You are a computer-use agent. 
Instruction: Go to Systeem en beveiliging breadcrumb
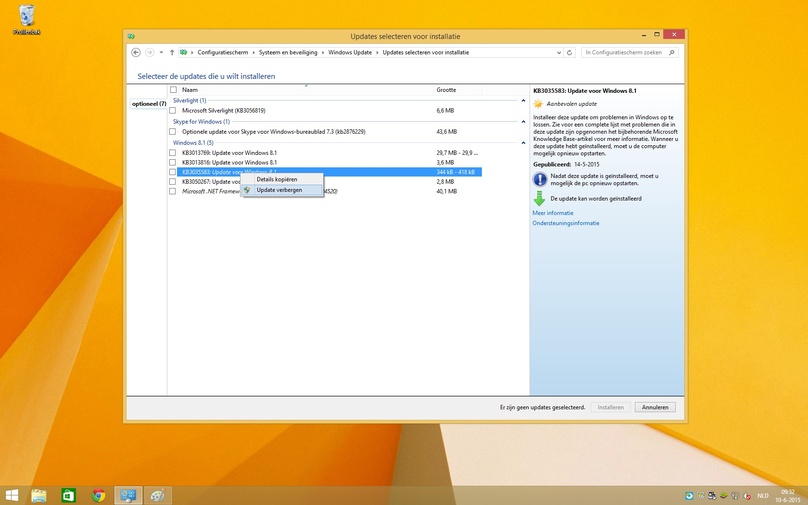(x=288, y=52)
